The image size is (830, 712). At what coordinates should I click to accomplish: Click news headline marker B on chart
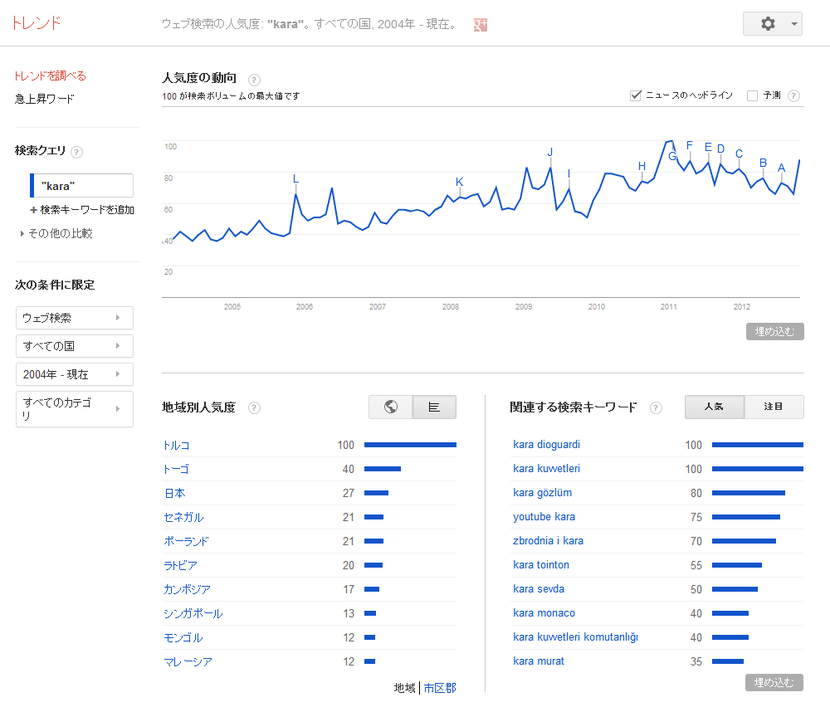(763, 163)
